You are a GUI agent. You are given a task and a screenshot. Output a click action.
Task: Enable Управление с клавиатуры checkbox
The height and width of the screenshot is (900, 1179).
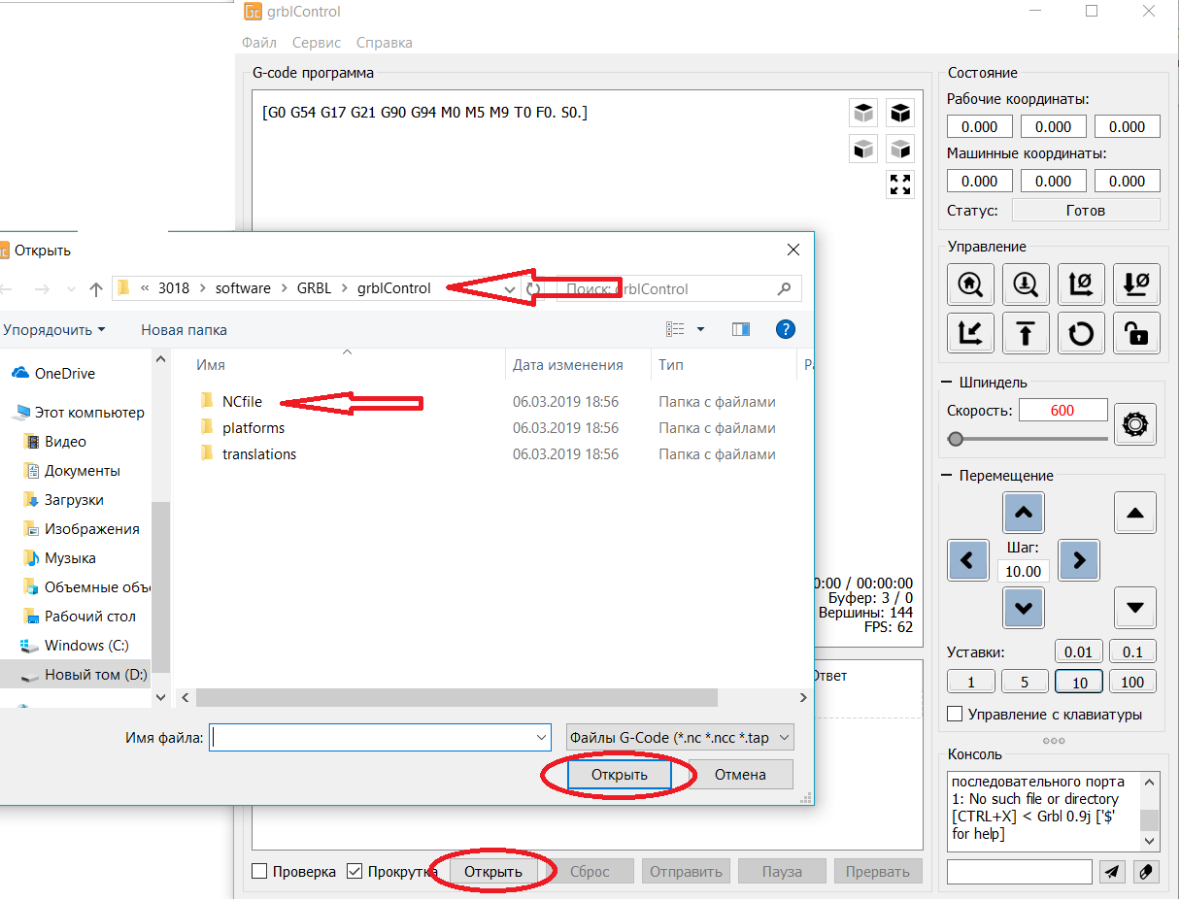(955, 714)
